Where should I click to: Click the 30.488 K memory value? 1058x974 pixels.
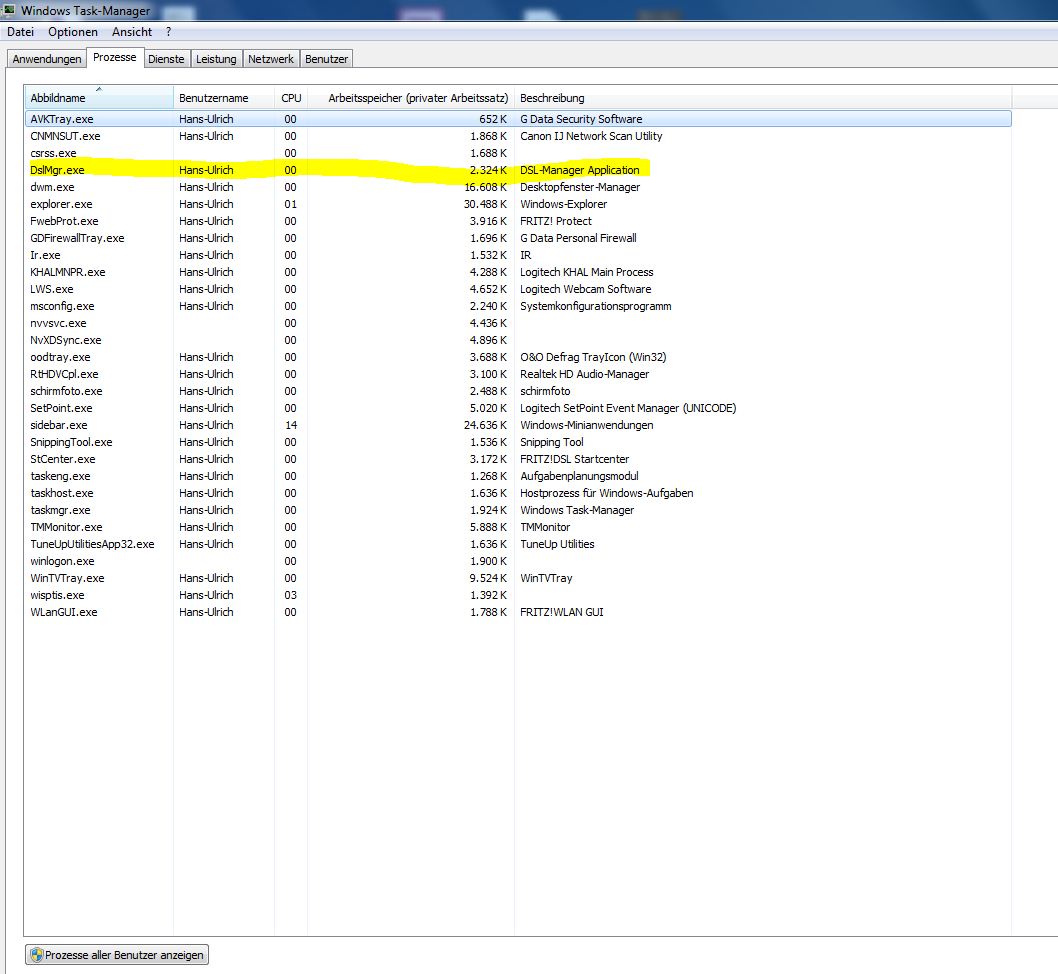tap(485, 204)
